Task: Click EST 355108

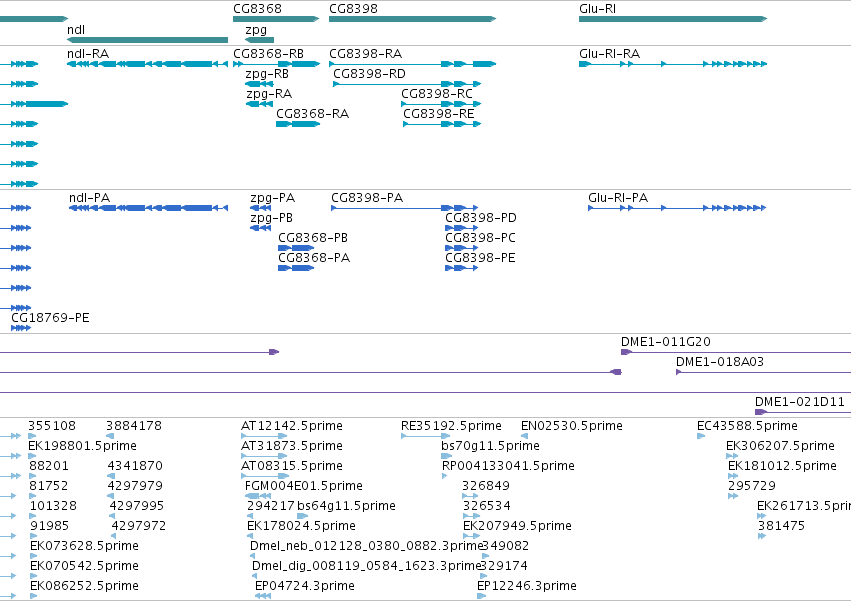Action: point(32,436)
